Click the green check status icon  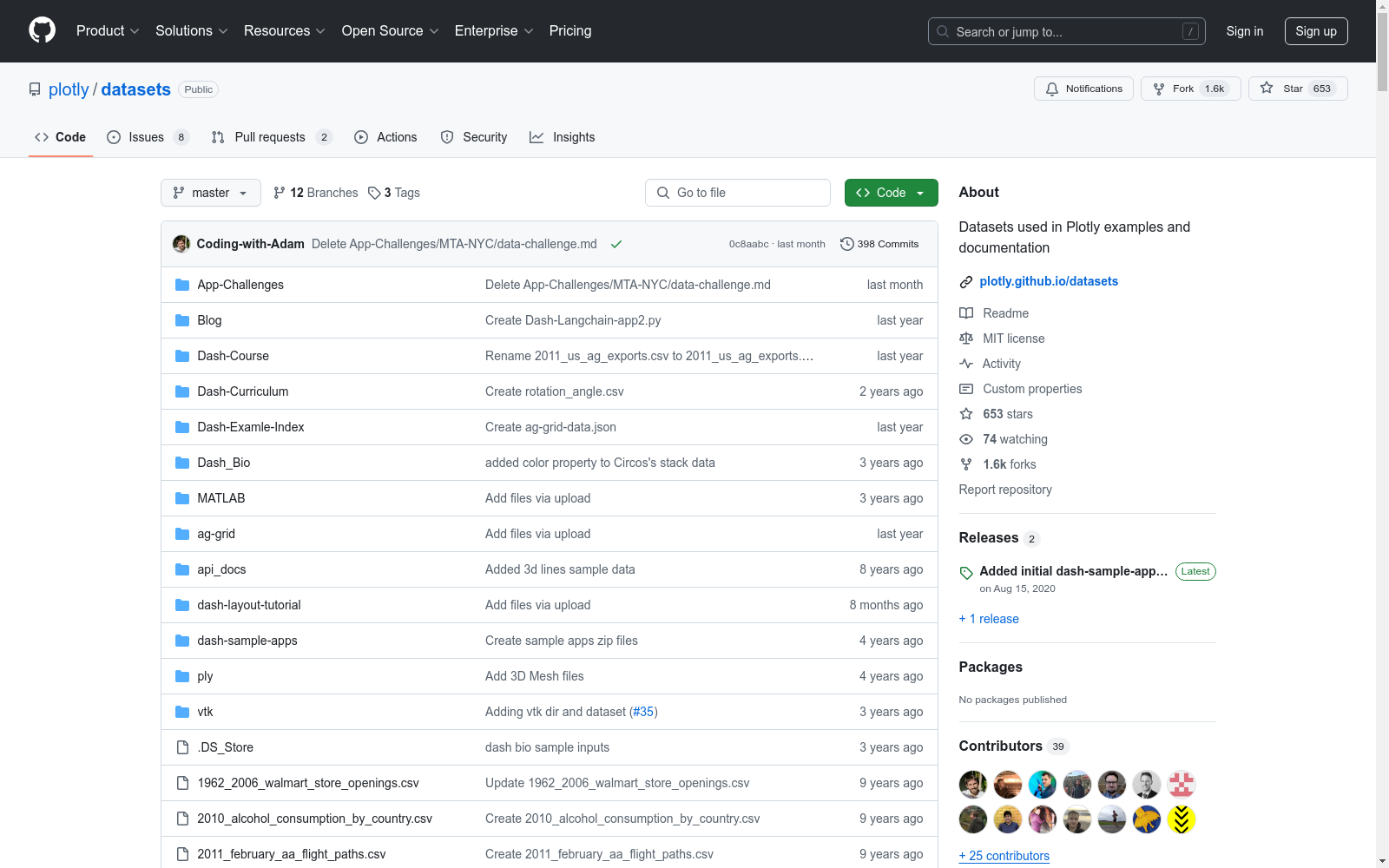(x=616, y=244)
